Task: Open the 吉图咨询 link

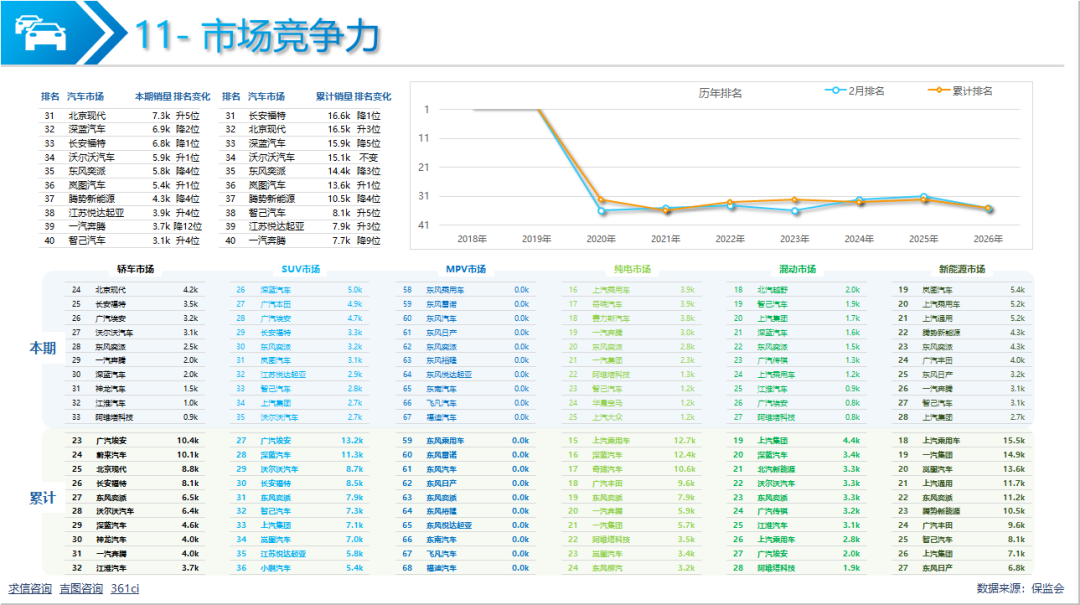Action: [x=81, y=588]
